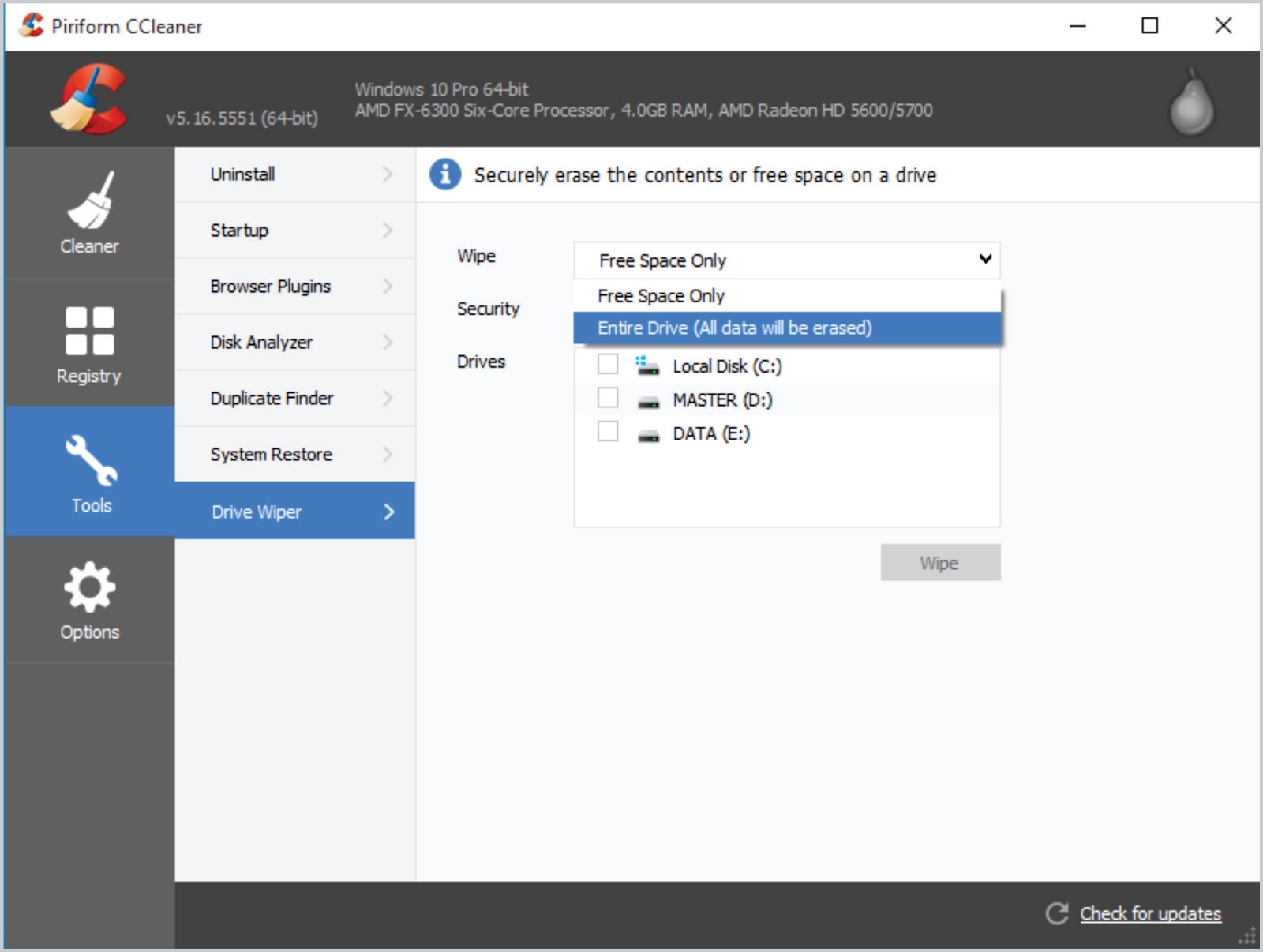Open the Disk Analyzer tool
1263x952 pixels.
pyautogui.click(x=294, y=343)
